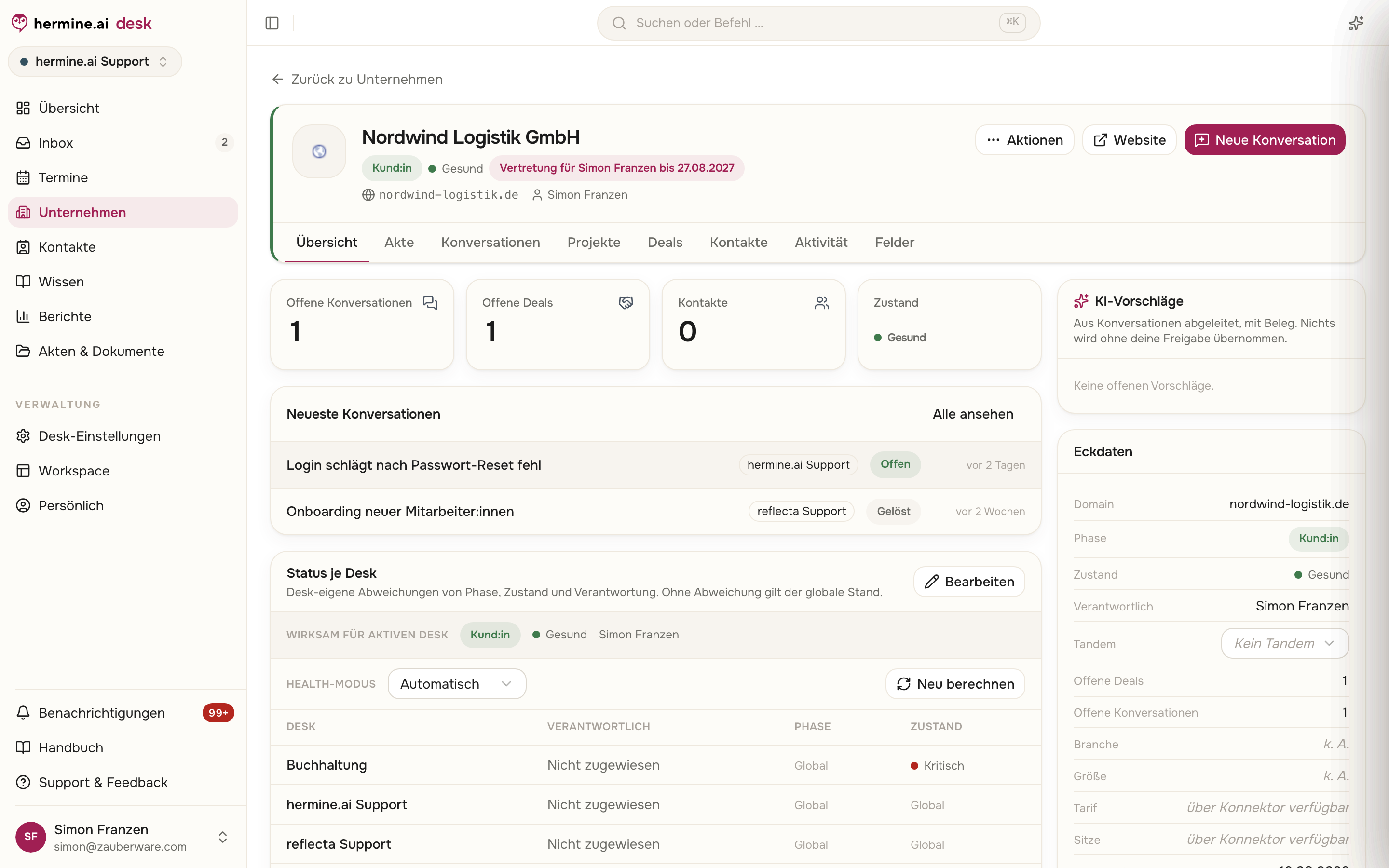Screen dimensions: 1389x868
Task: Open Akten & Dokumente
Action: point(123,351)
